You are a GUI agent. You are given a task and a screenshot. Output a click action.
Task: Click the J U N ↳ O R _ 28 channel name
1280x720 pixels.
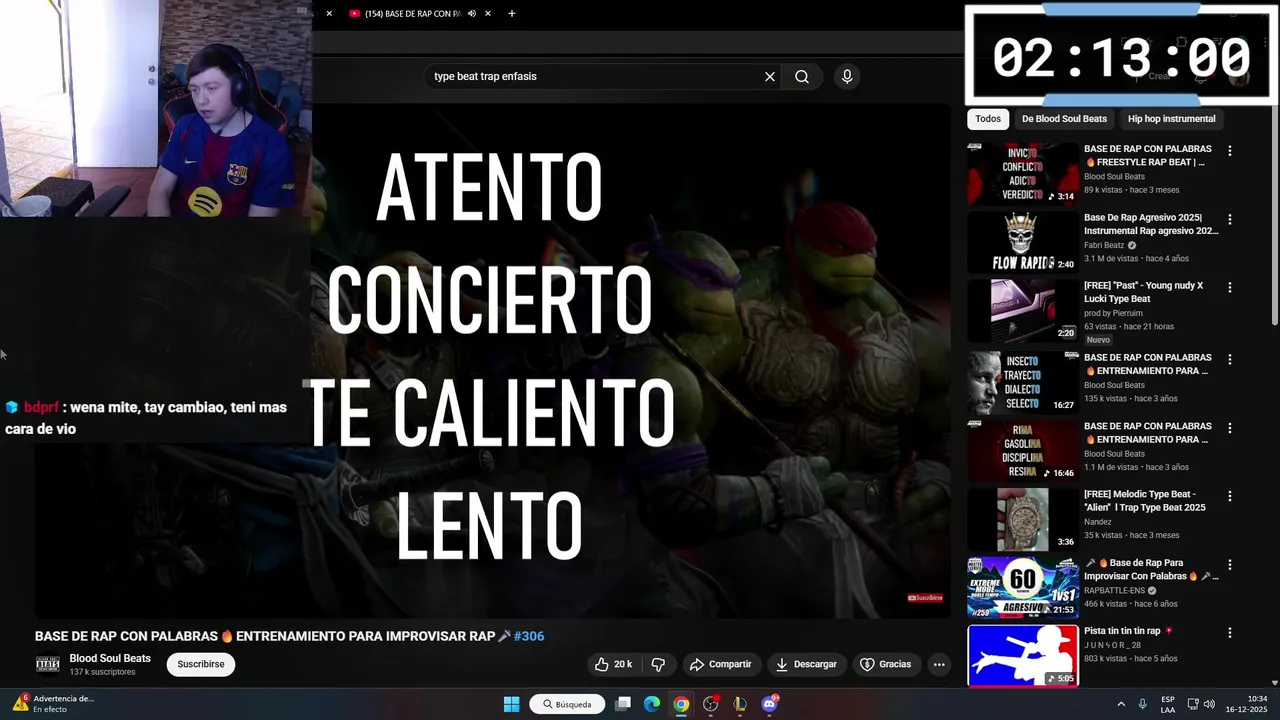(x=1112, y=645)
